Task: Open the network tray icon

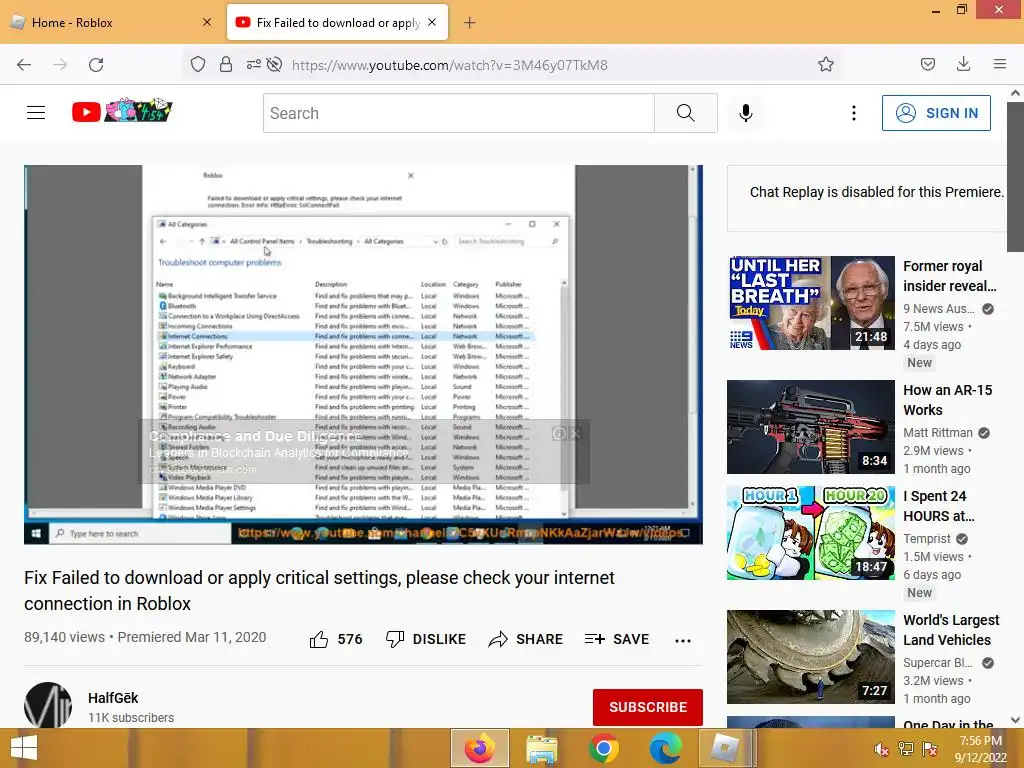Action: click(906, 749)
